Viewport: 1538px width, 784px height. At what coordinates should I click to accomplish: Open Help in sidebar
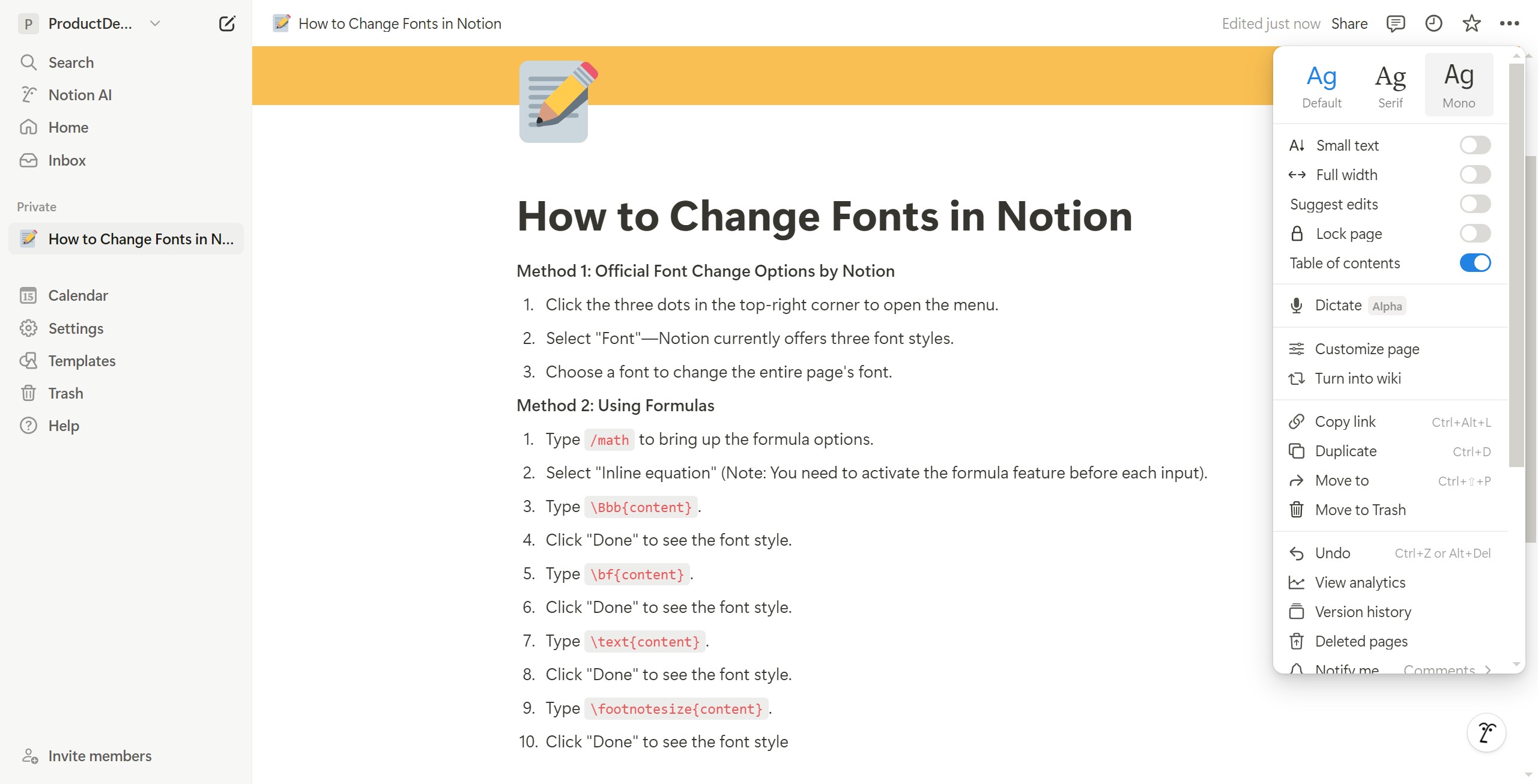[126, 426]
